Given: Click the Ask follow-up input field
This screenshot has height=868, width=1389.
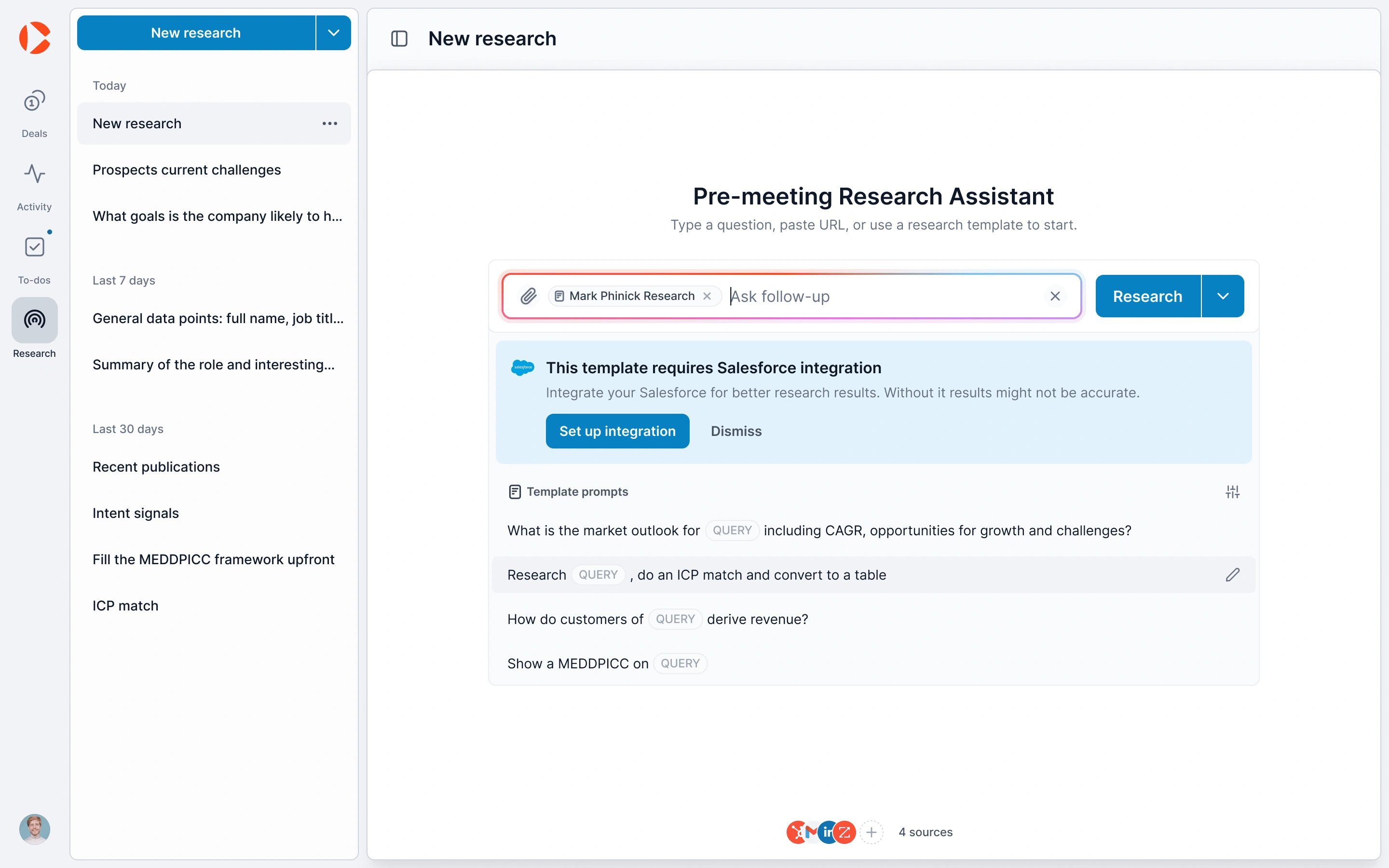Looking at the screenshot, I should pyautogui.click(x=884, y=296).
